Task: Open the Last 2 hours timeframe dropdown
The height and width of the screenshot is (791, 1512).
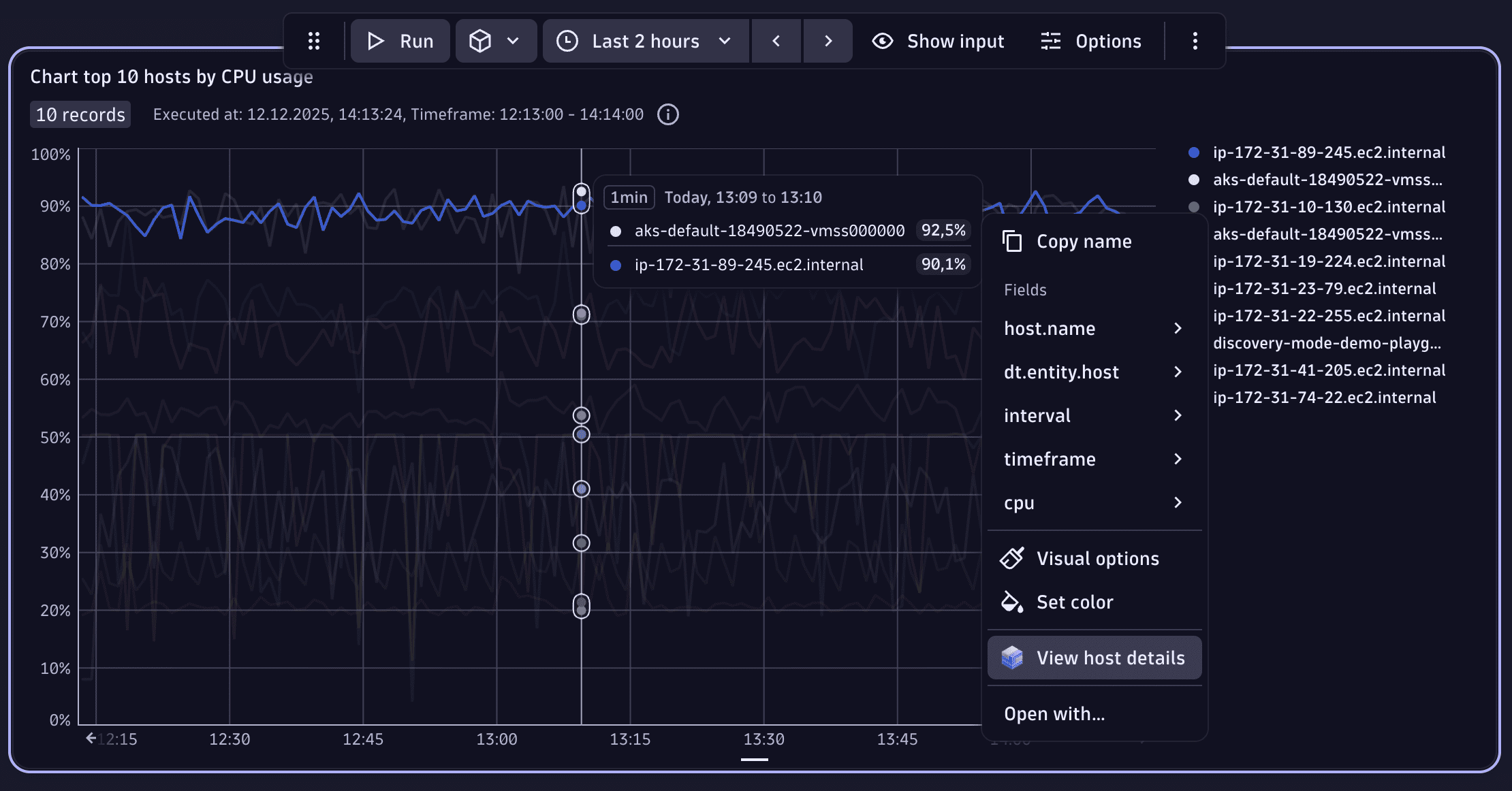Action: point(645,42)
